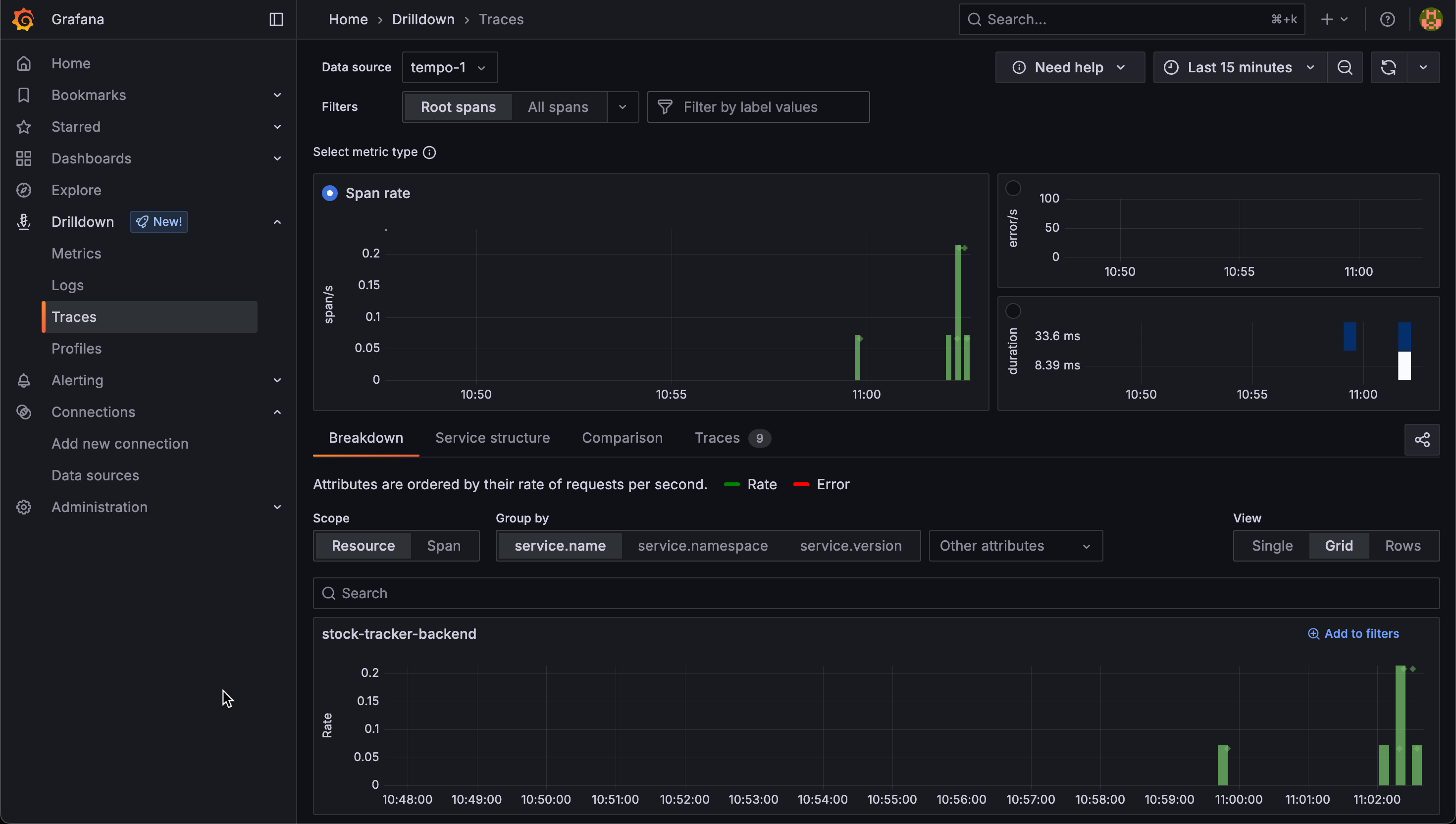Click the Alerting bell icon
The image size is (1456, 824).
pyautogui.click(x=23, y=380)
